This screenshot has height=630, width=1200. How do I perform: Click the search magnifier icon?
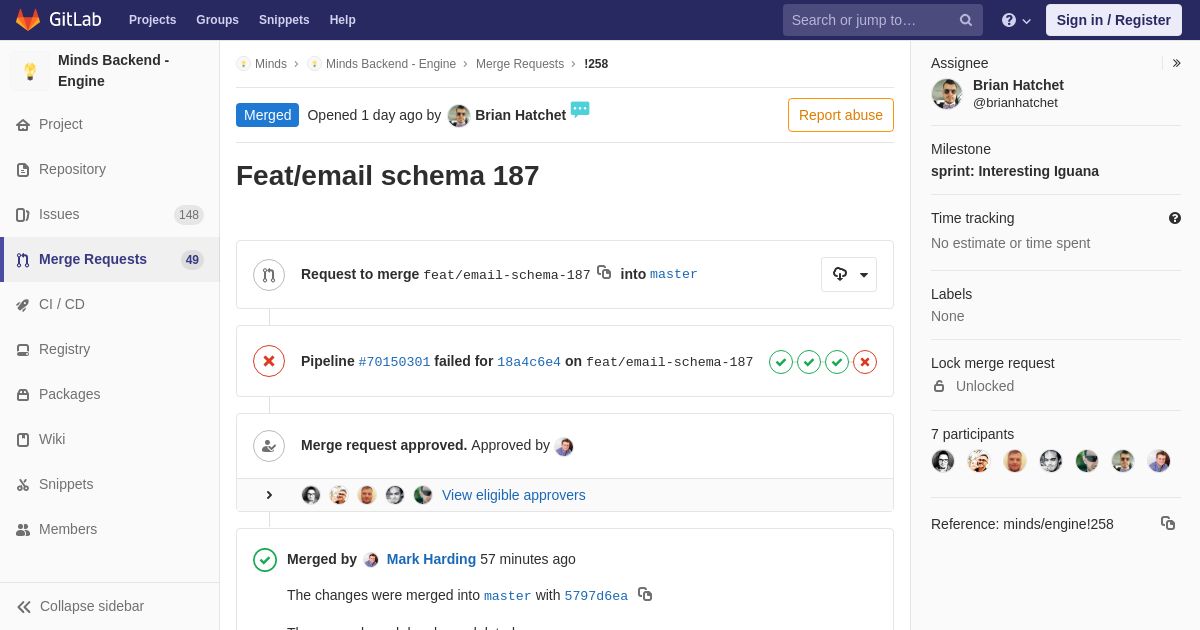966,20
